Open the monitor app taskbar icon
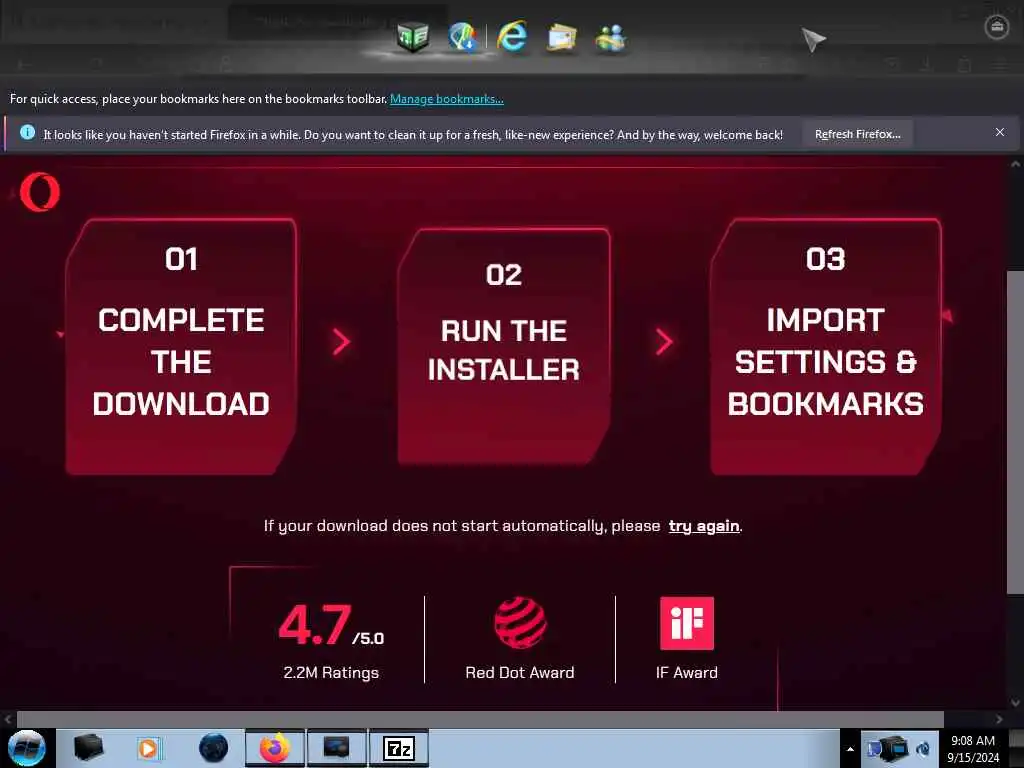 pyautogui.click(x=336, y=748)
